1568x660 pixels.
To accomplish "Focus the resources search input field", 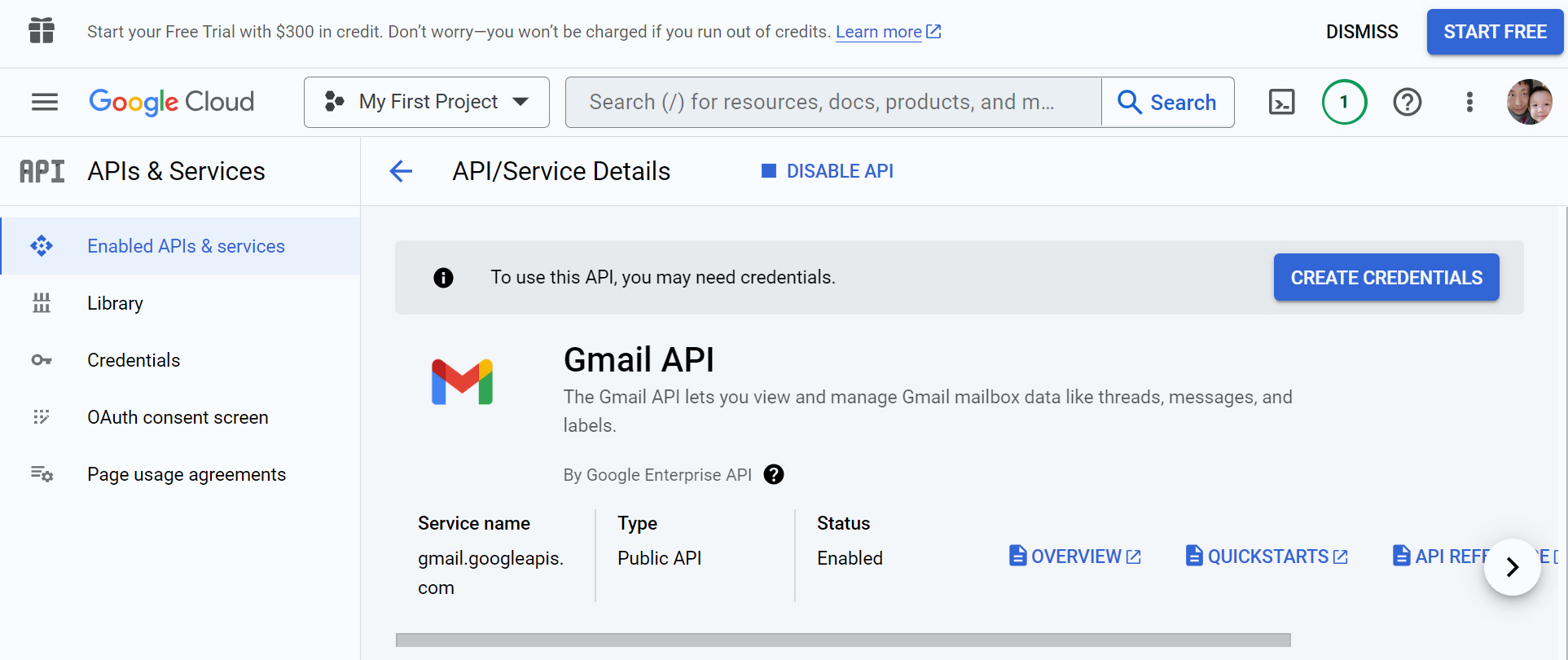I will pyautogui.click(x=832, y=102).
